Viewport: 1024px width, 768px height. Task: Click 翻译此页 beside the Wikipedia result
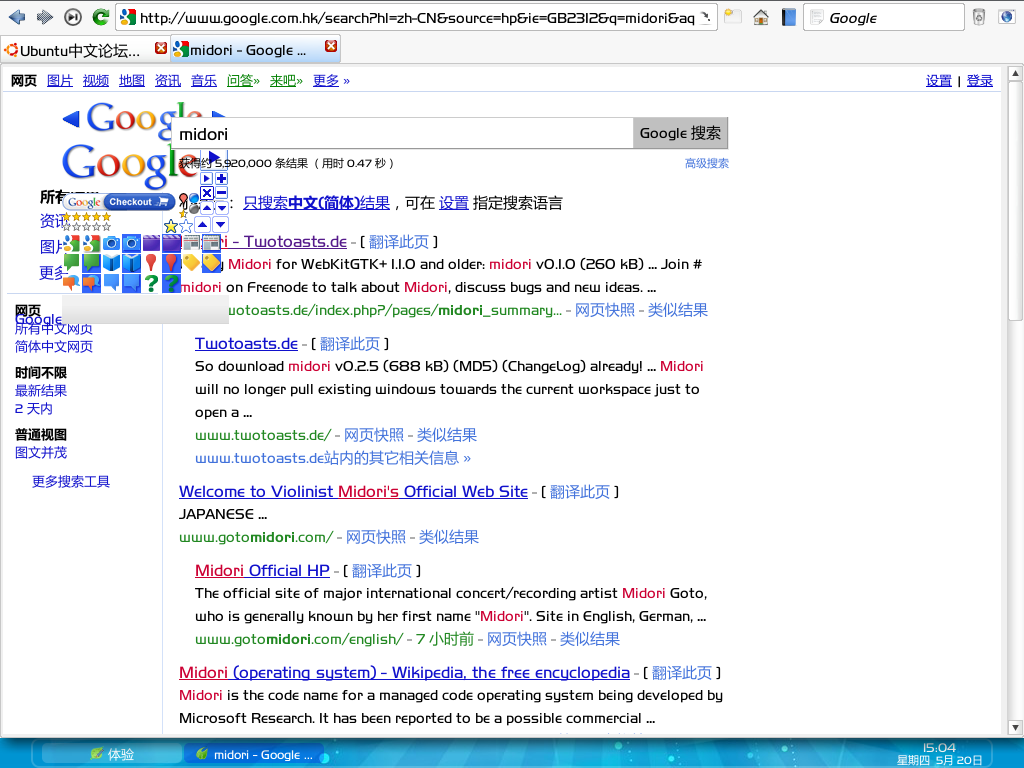(x=682, y=673)
